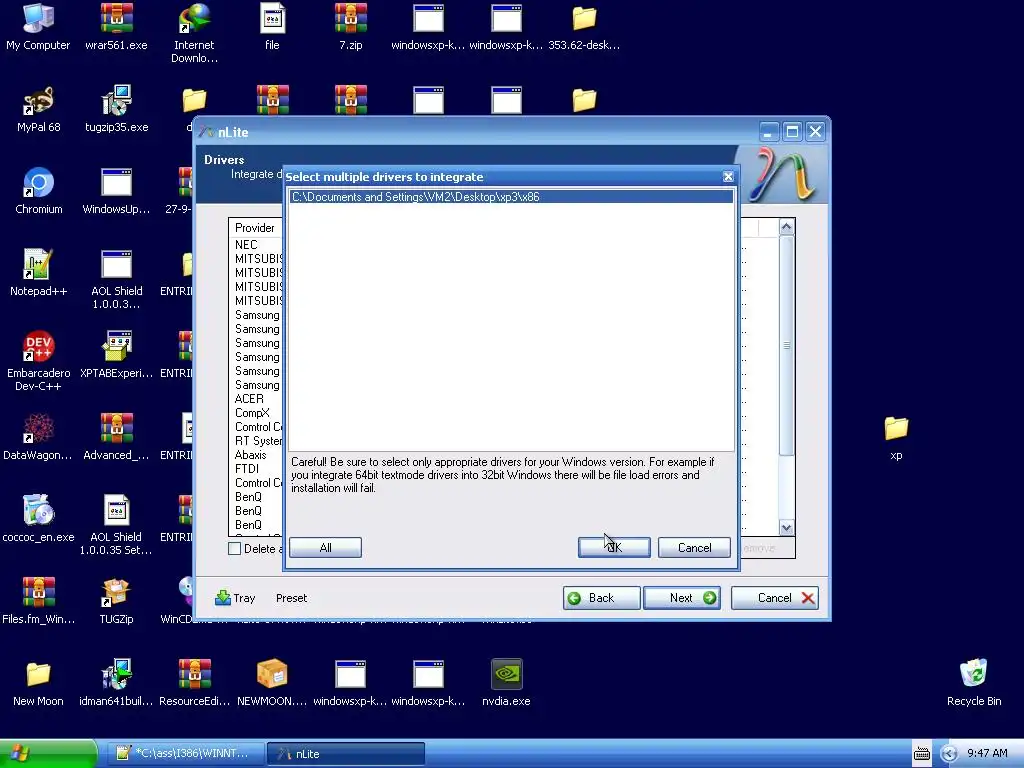Launch nvdia.exe desktop icon

click(x=506, y=683)
